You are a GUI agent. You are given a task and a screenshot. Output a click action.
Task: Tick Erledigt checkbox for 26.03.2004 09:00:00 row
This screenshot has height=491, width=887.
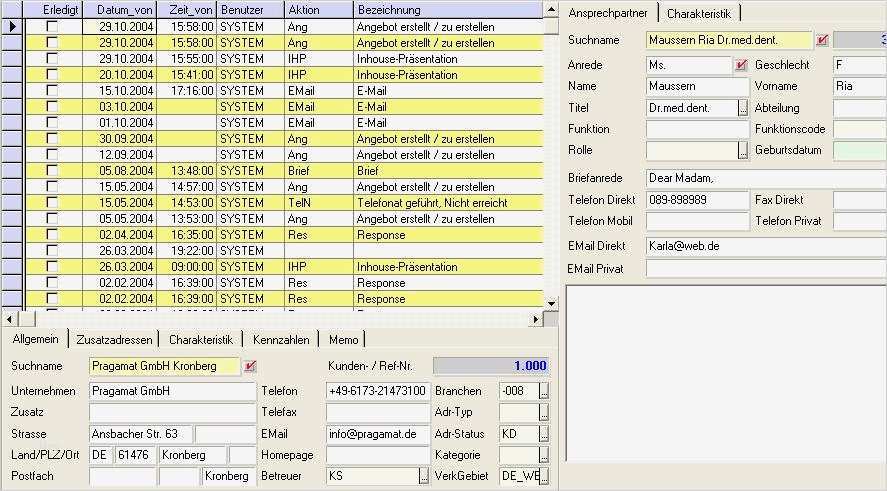pos(52,266)
